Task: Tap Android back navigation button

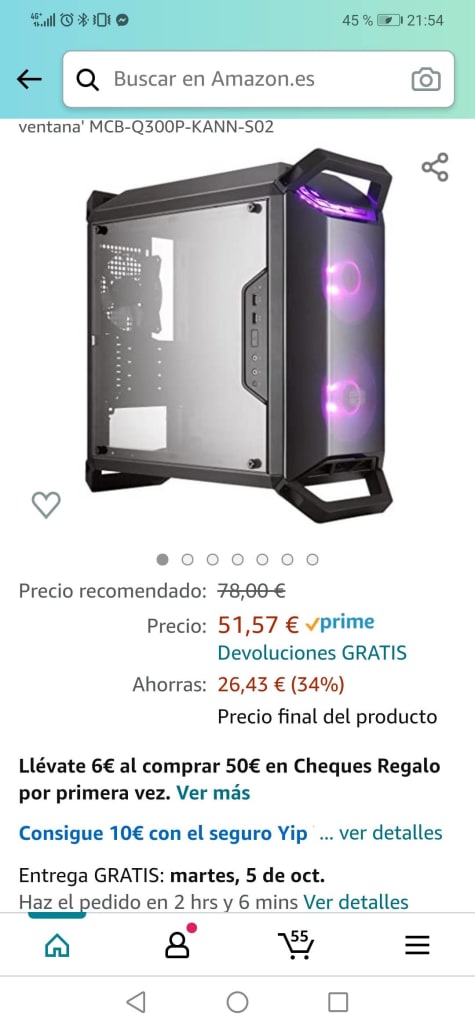Action: point(136,1002)
